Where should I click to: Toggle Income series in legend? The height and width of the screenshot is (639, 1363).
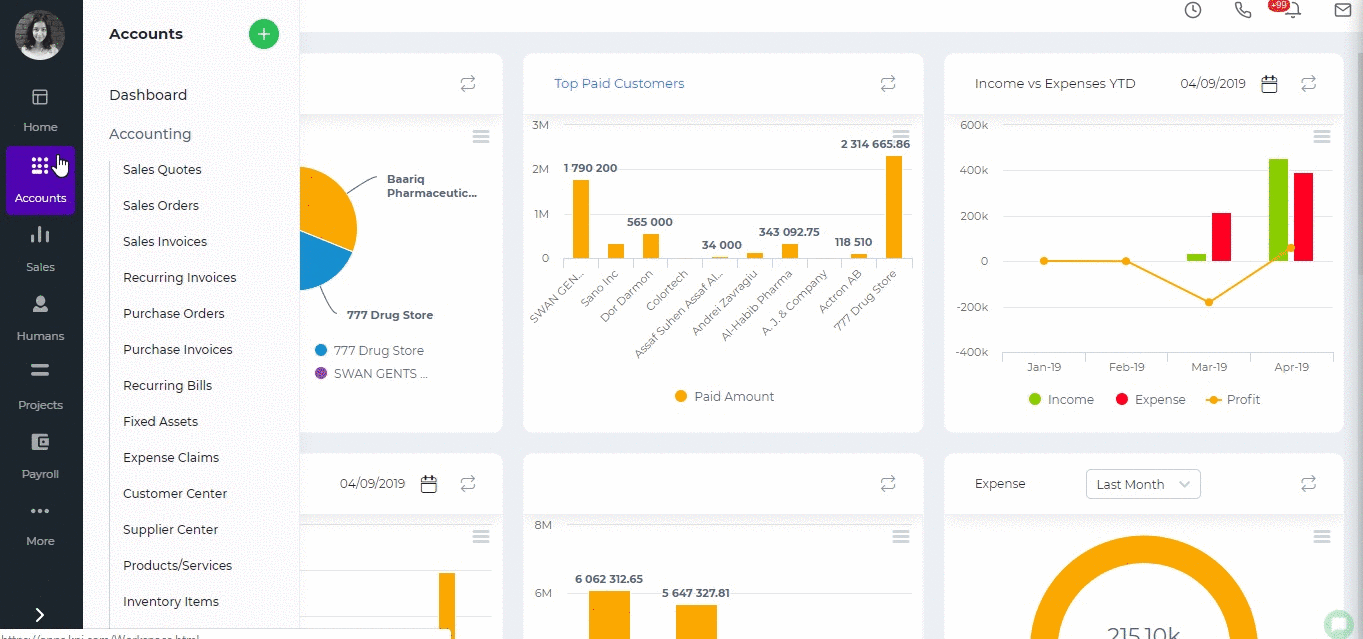tap(1061, 400)
